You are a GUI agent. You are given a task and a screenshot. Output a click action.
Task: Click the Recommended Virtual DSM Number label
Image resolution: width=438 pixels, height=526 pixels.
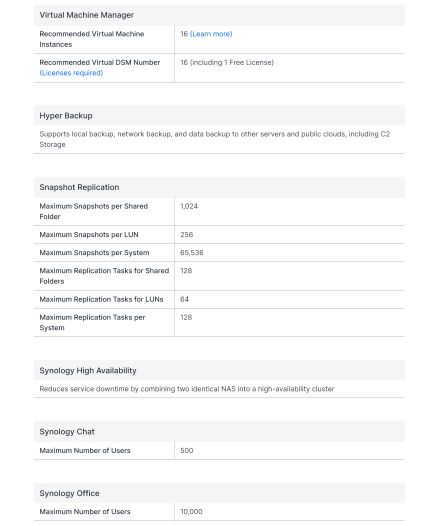100,62
